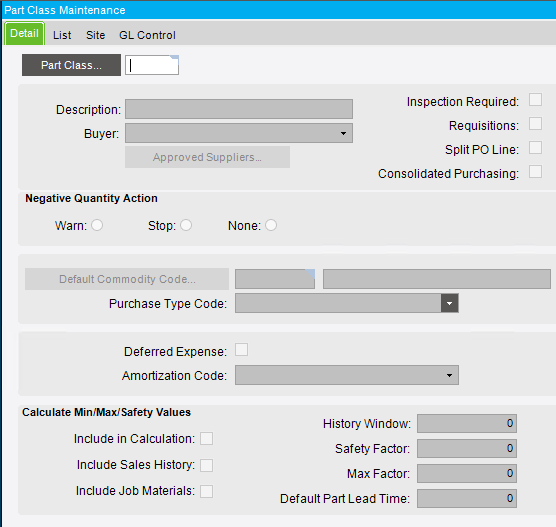Enable the Inspection Required checkbox
Viewport: 556px width, 527px height.
[x=535, y=100]
